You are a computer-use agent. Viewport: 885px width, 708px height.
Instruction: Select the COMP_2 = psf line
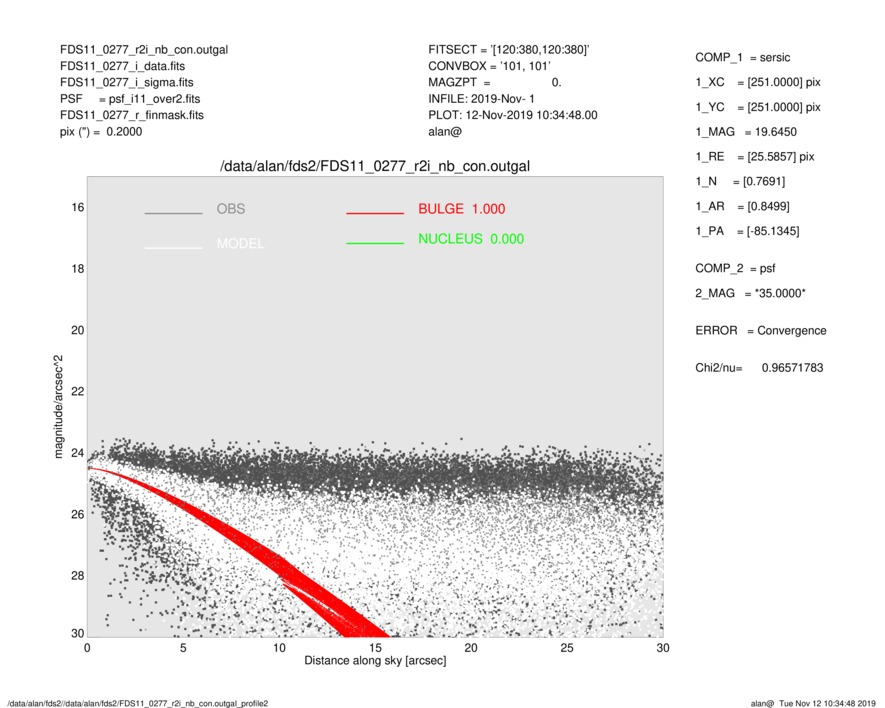click(735, 268)
